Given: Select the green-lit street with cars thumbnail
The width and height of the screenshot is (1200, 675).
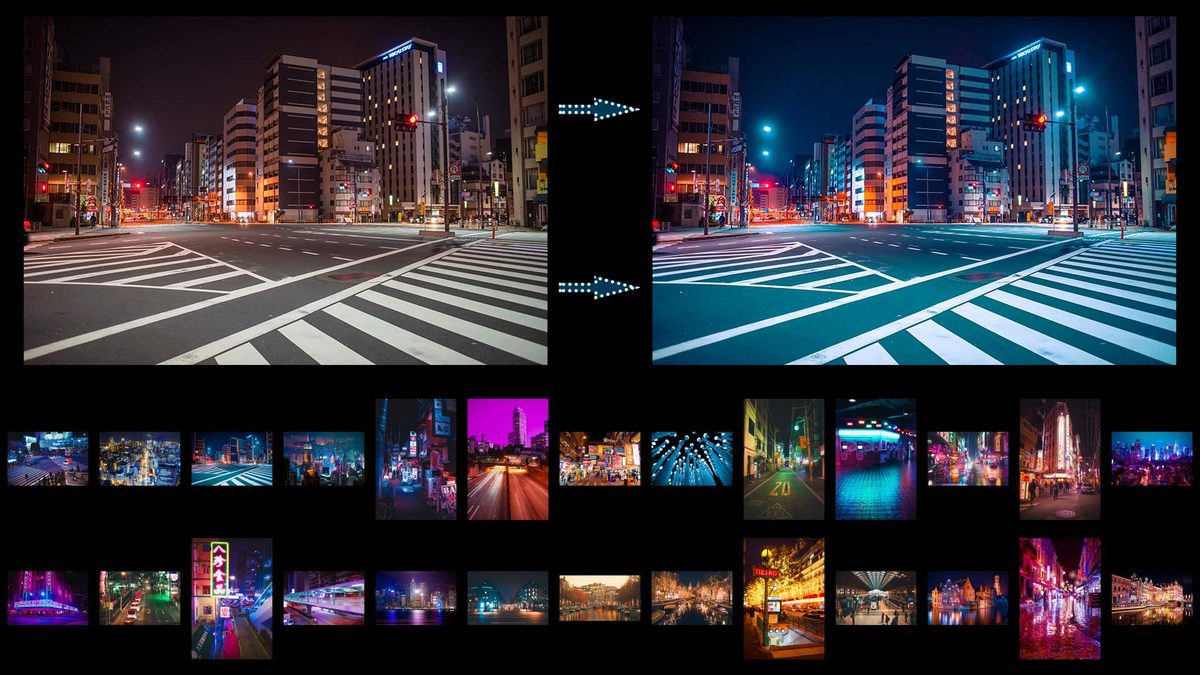Looking at the screenshot, I should (140, 598).
